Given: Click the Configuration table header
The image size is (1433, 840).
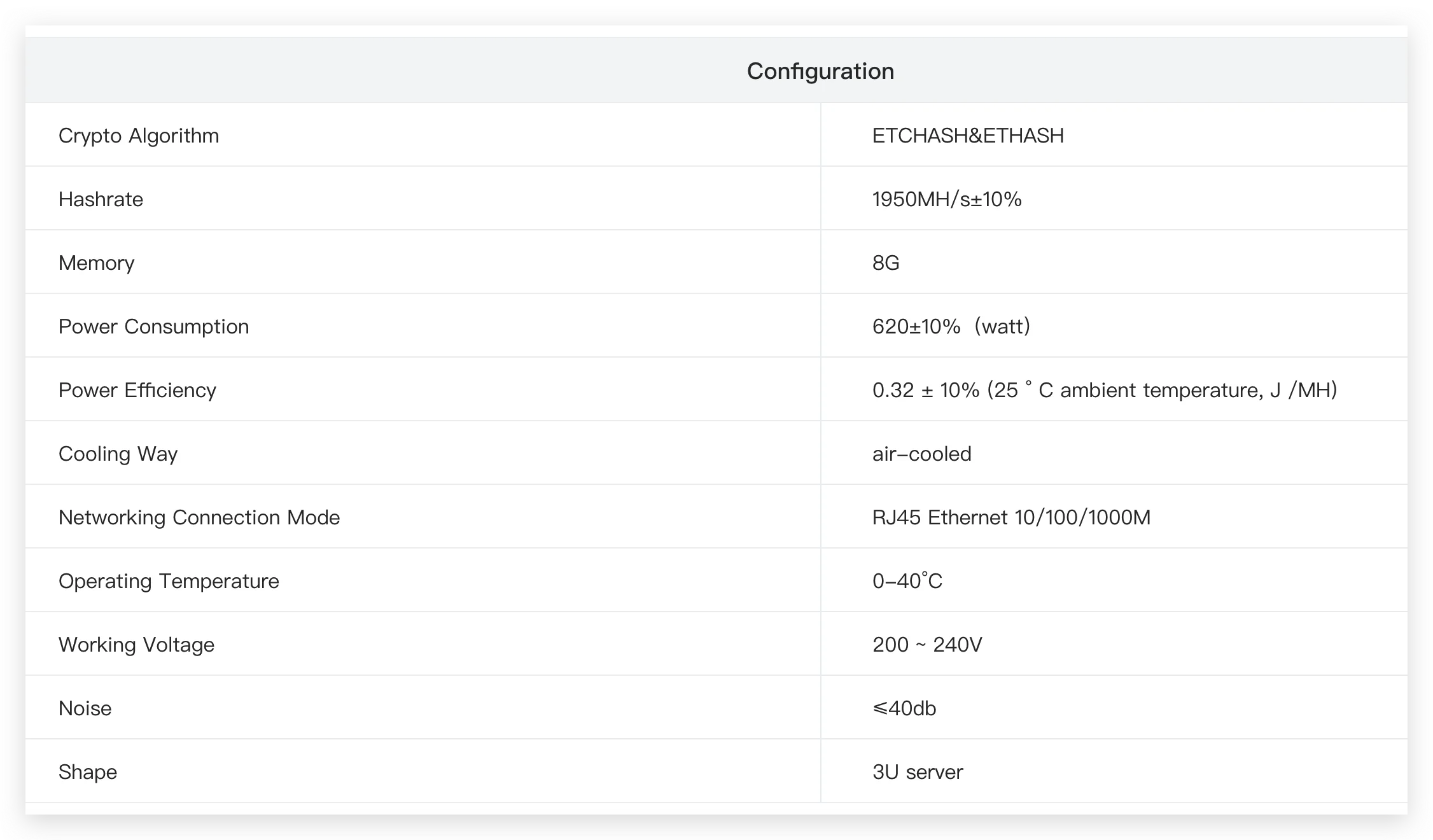Looking at the screenshot, I should coord(820,71).
